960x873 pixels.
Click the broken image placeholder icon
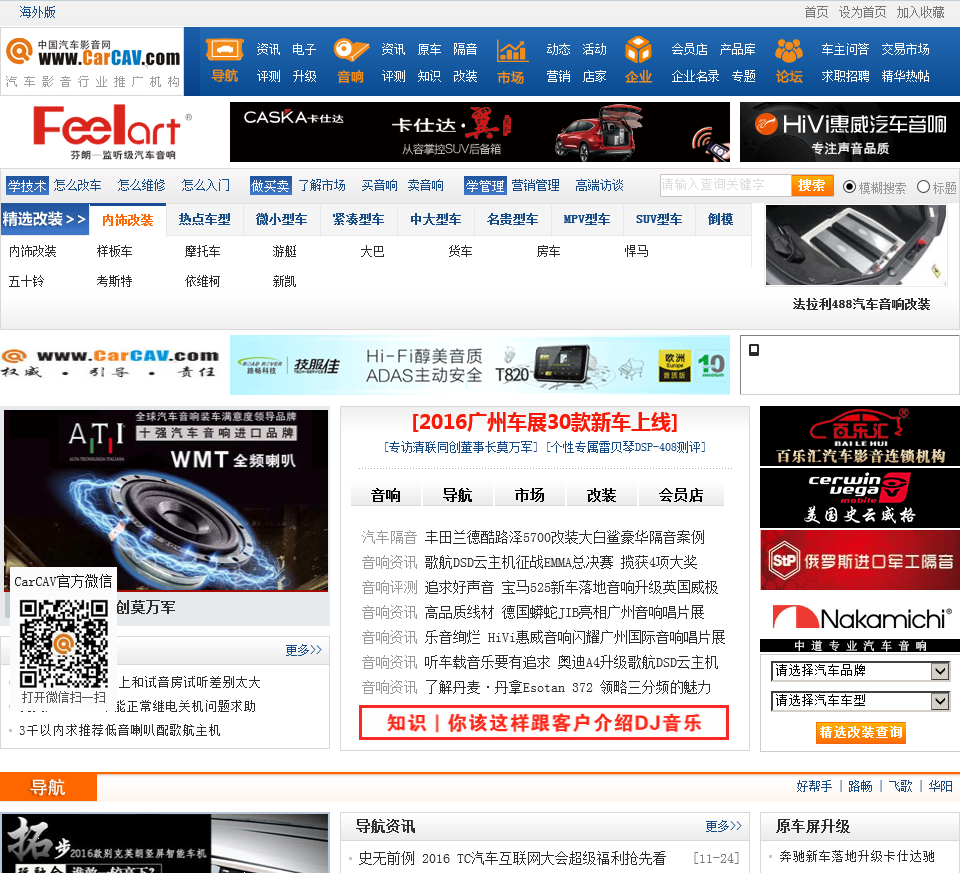coord(754,350)
